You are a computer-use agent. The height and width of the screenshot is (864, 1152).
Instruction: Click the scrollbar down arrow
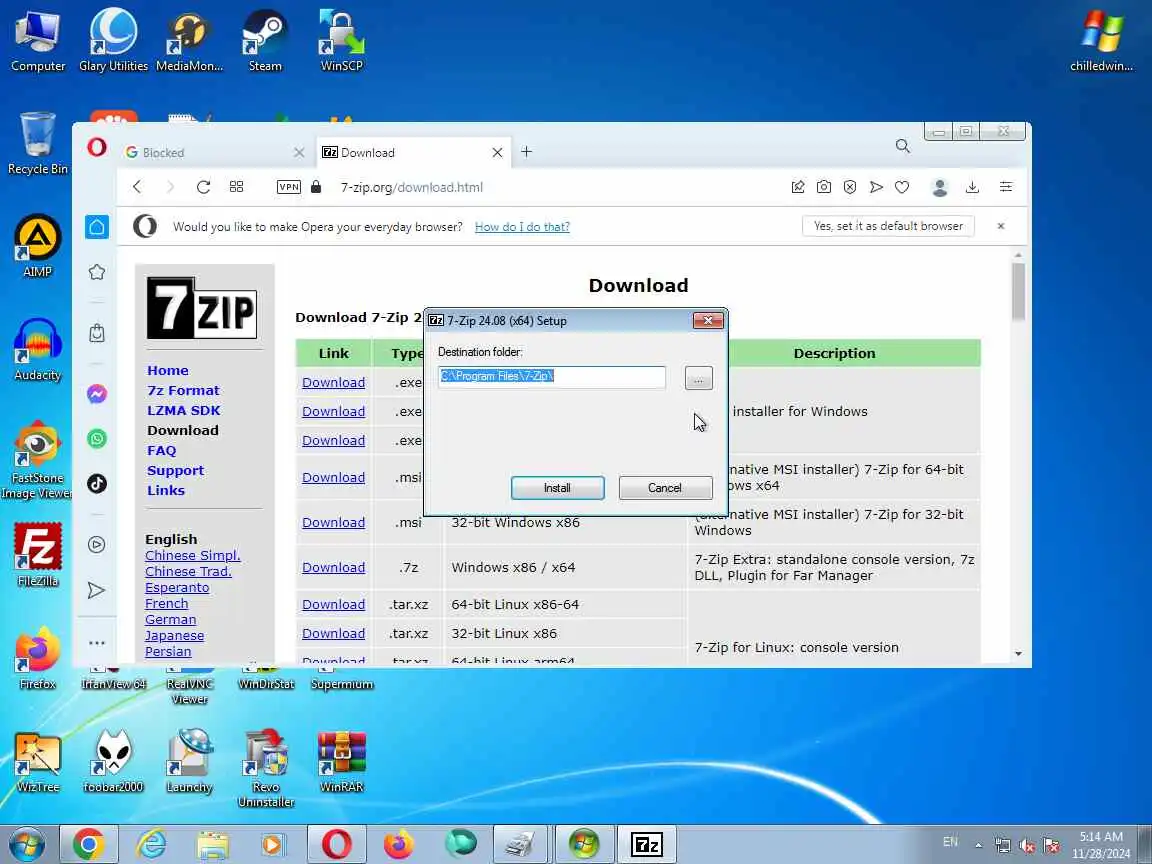click(1018, 653)
